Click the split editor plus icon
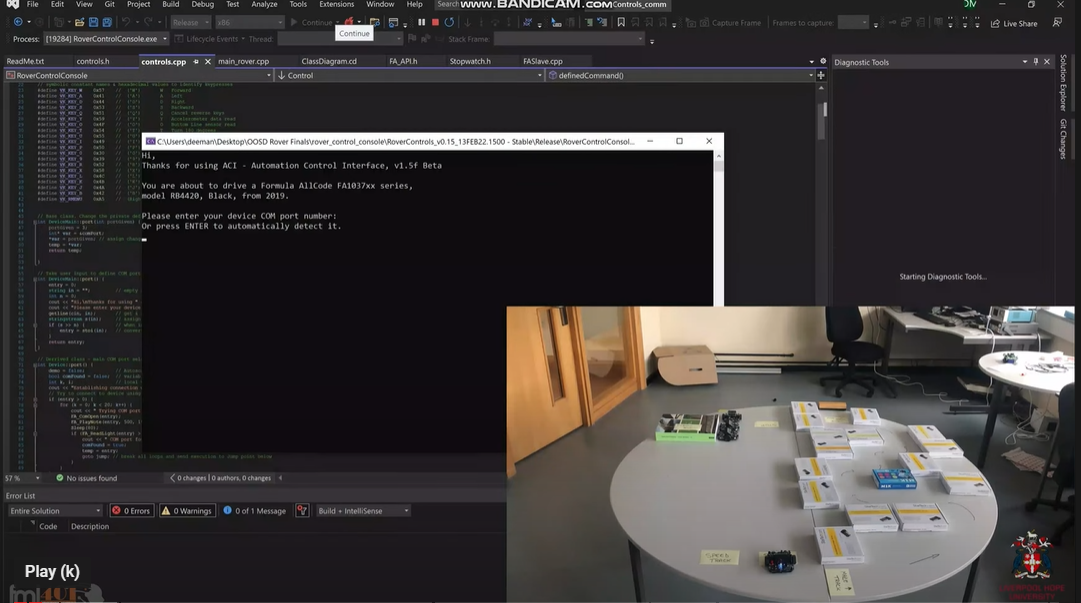 [821, 75]
